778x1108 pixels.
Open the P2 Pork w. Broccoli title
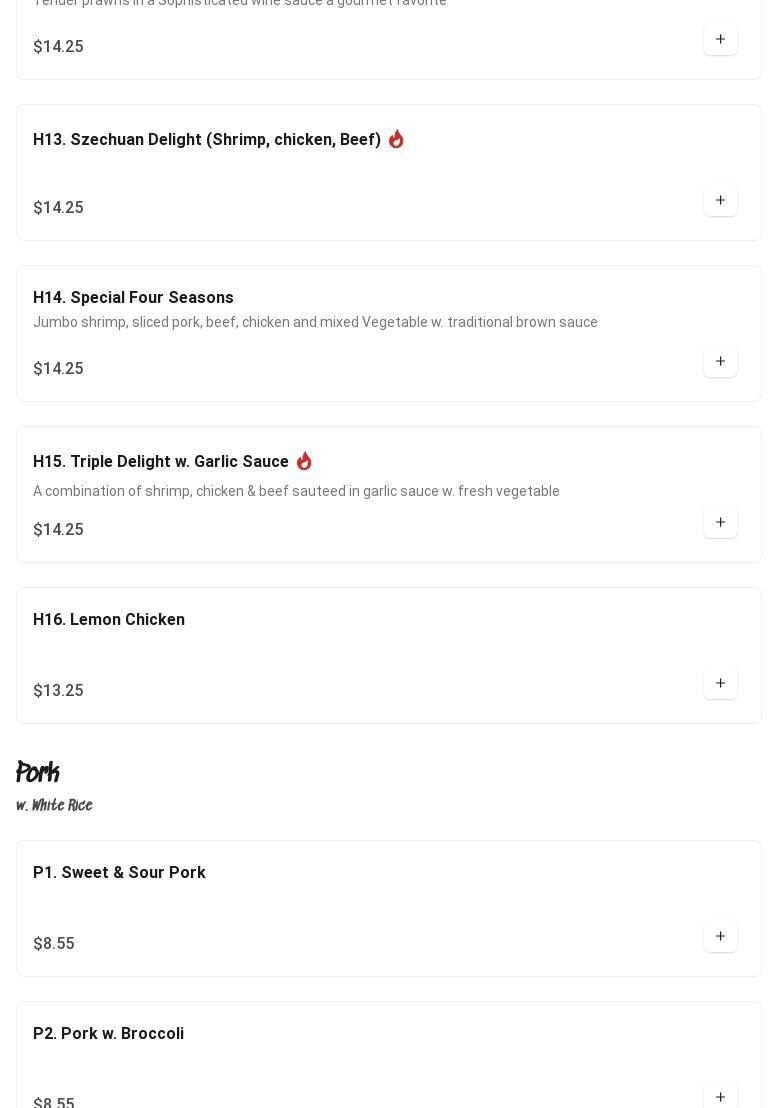(108, 1034)
